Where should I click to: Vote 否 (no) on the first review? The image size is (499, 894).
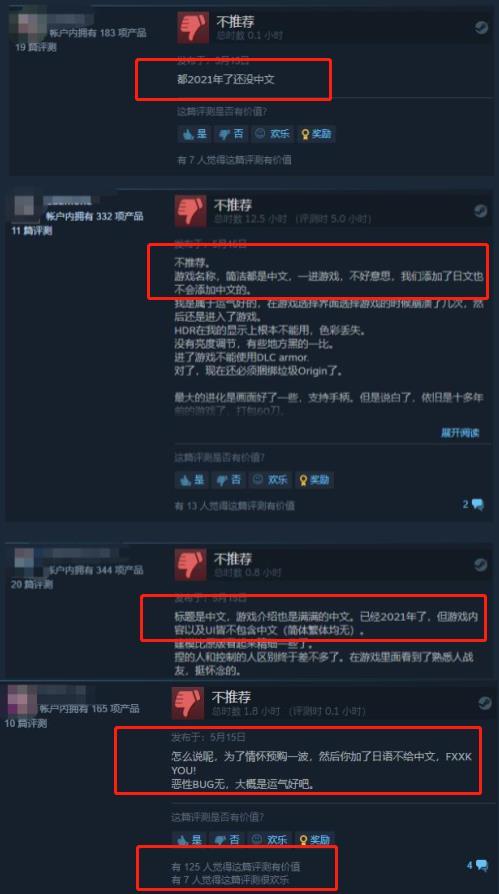[231, 134]
